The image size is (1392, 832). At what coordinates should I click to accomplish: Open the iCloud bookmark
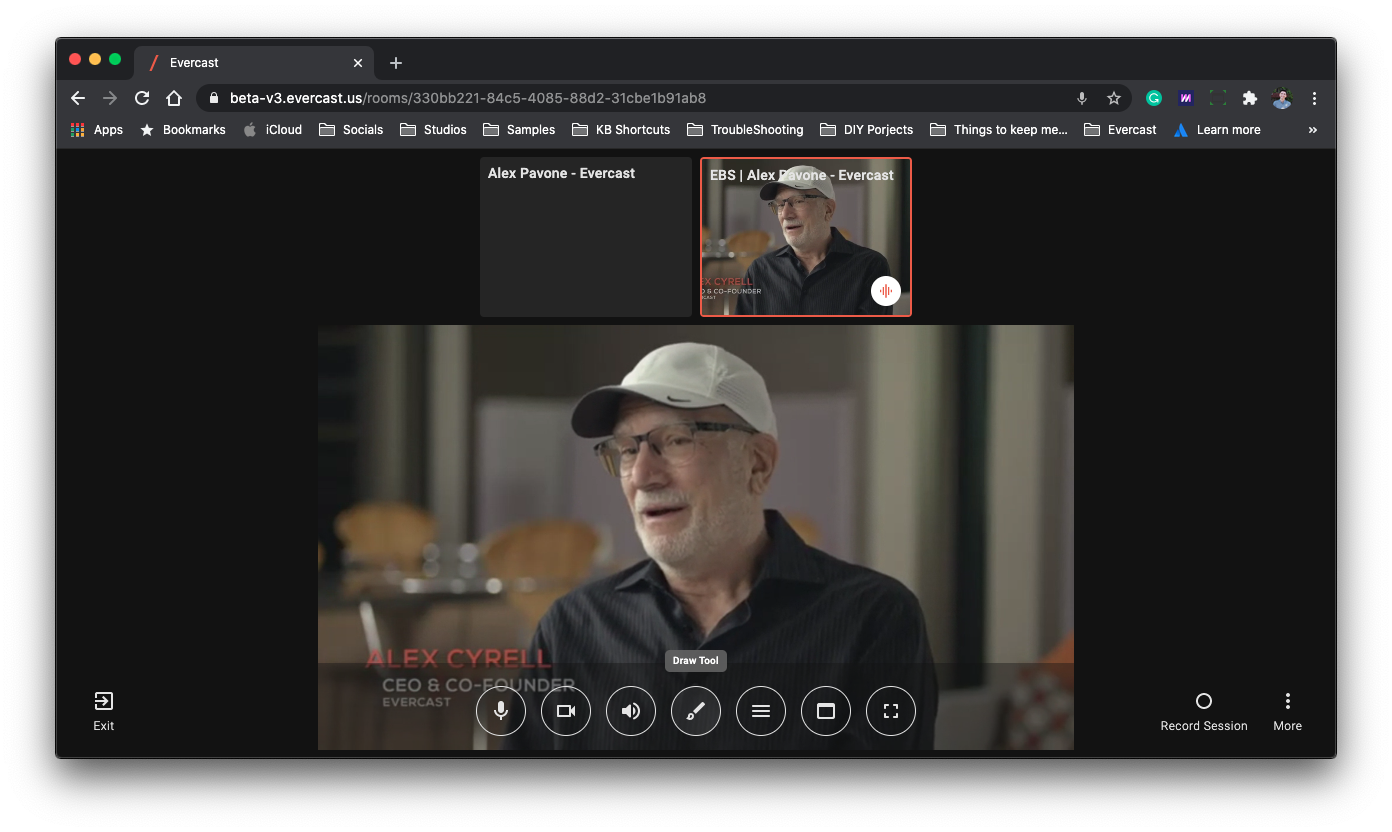click(272, 130)
